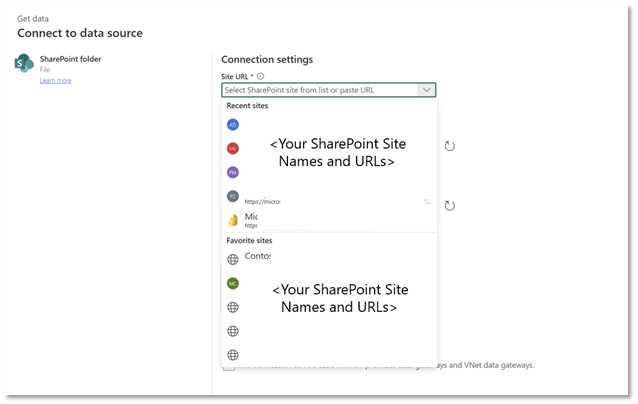Click the Site URL input field
This screenshot has width=638, height=404.
click(x=328, y=90)
